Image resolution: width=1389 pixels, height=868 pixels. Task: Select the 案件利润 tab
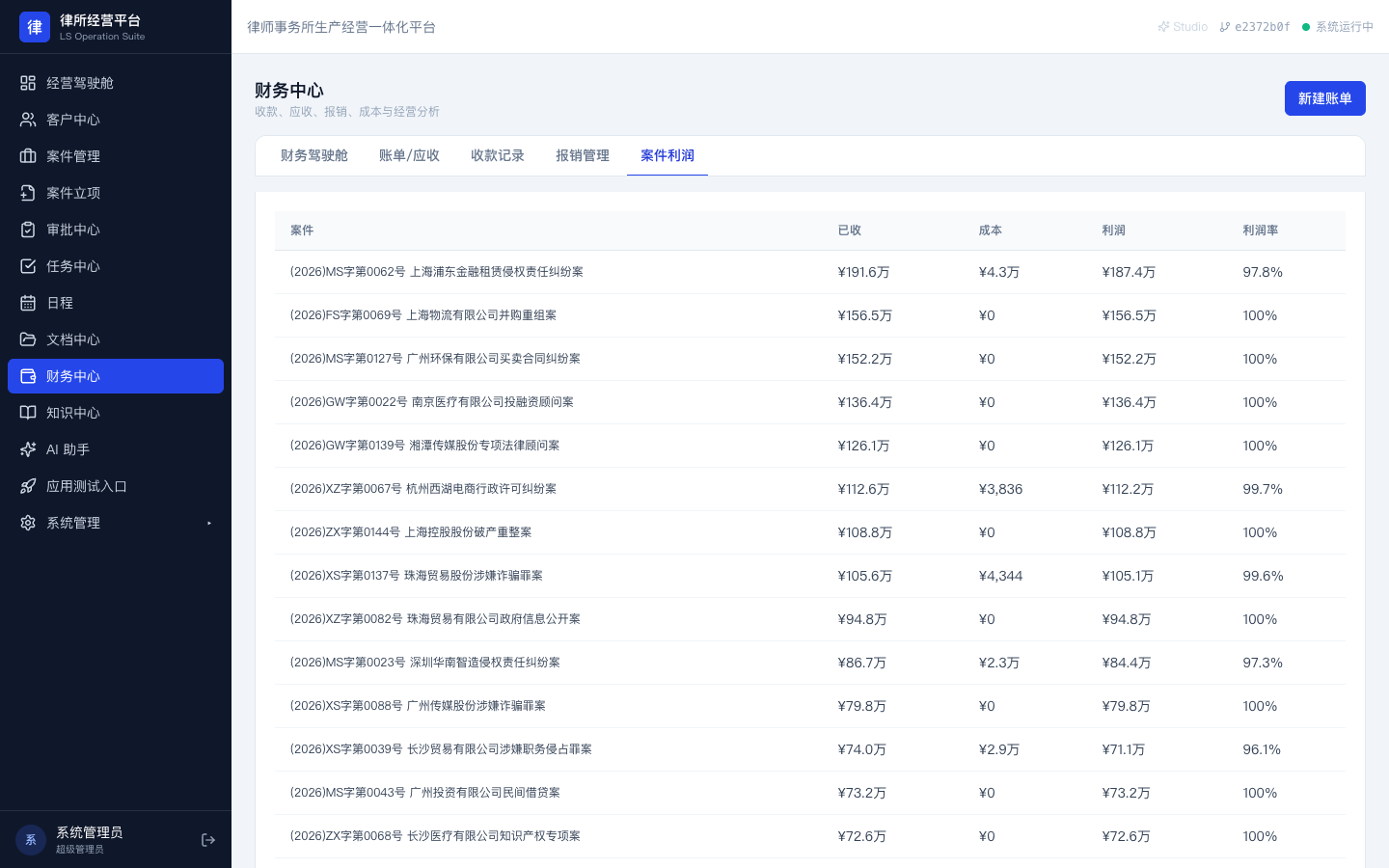coord(667,155)
